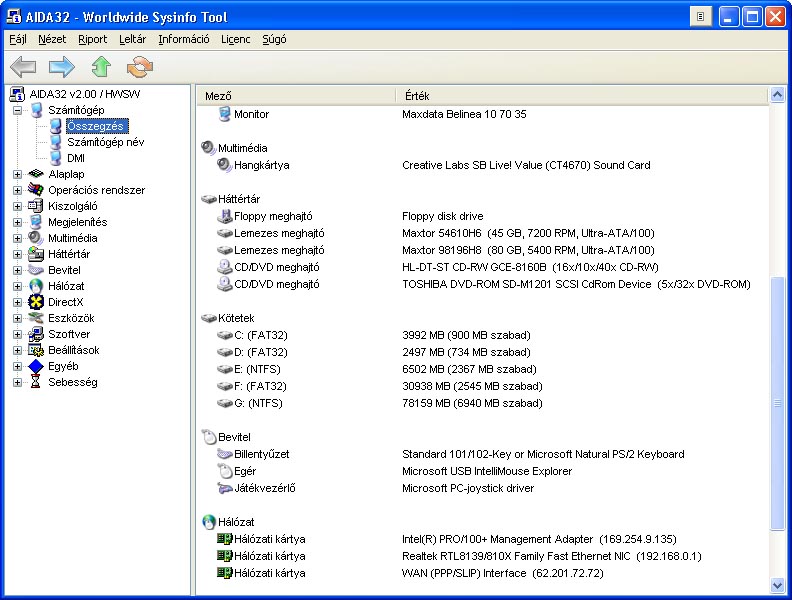This screenshot has width=792, height=600.
Task: Click the Maxtor 54610H6 drive value
Action: coord(528,233)
